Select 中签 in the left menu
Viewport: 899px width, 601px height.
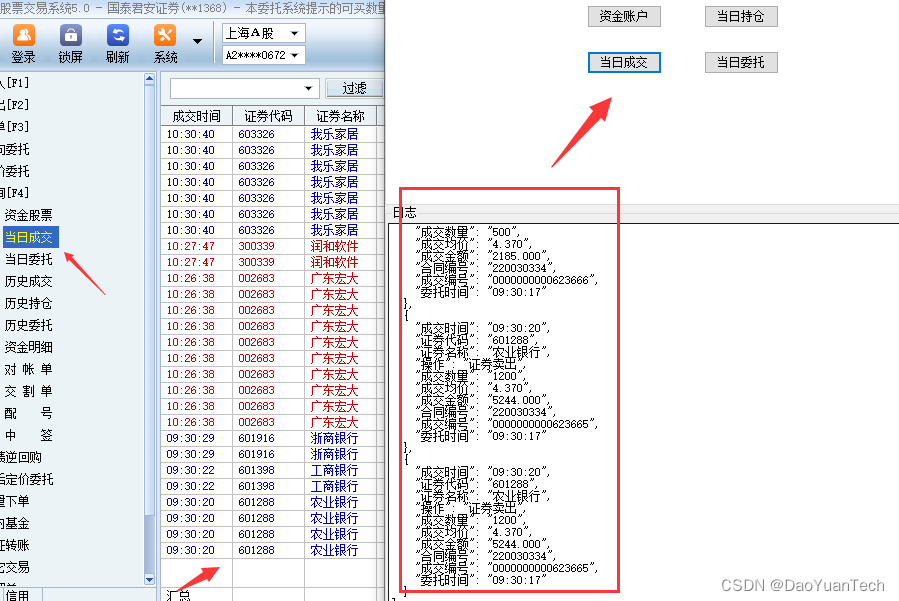click(28, 435)
